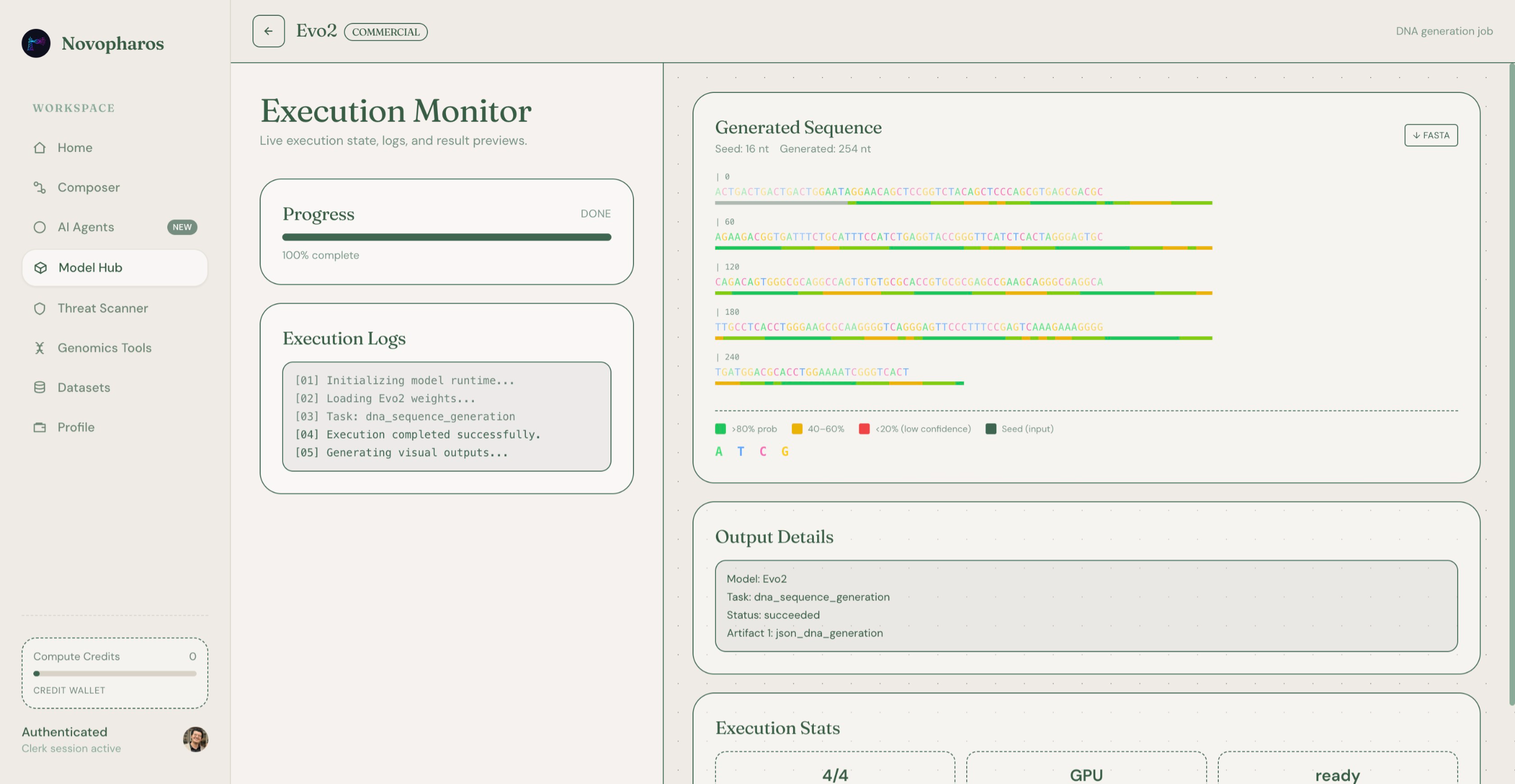Select the Composer icon in the sidebar
The width and height of the screenshot is (1515, 784).
coord(40,187)
